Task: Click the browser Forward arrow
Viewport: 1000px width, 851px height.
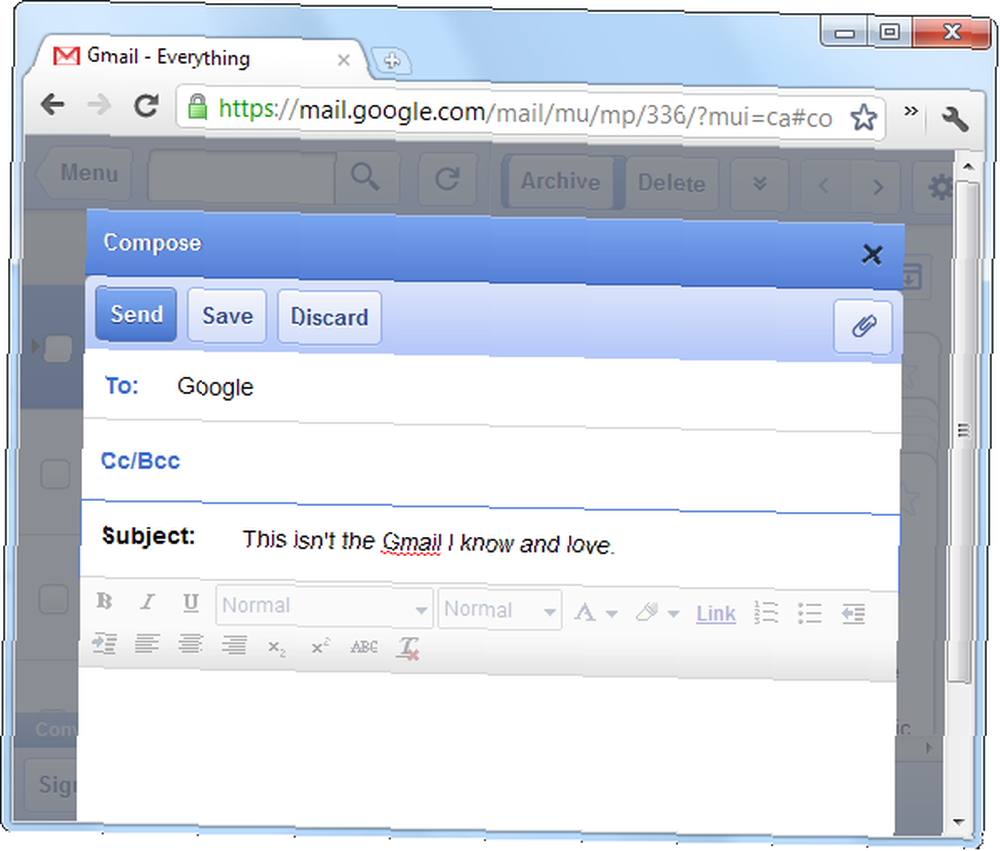Action: pyautogui.click(x=99, y=105)
